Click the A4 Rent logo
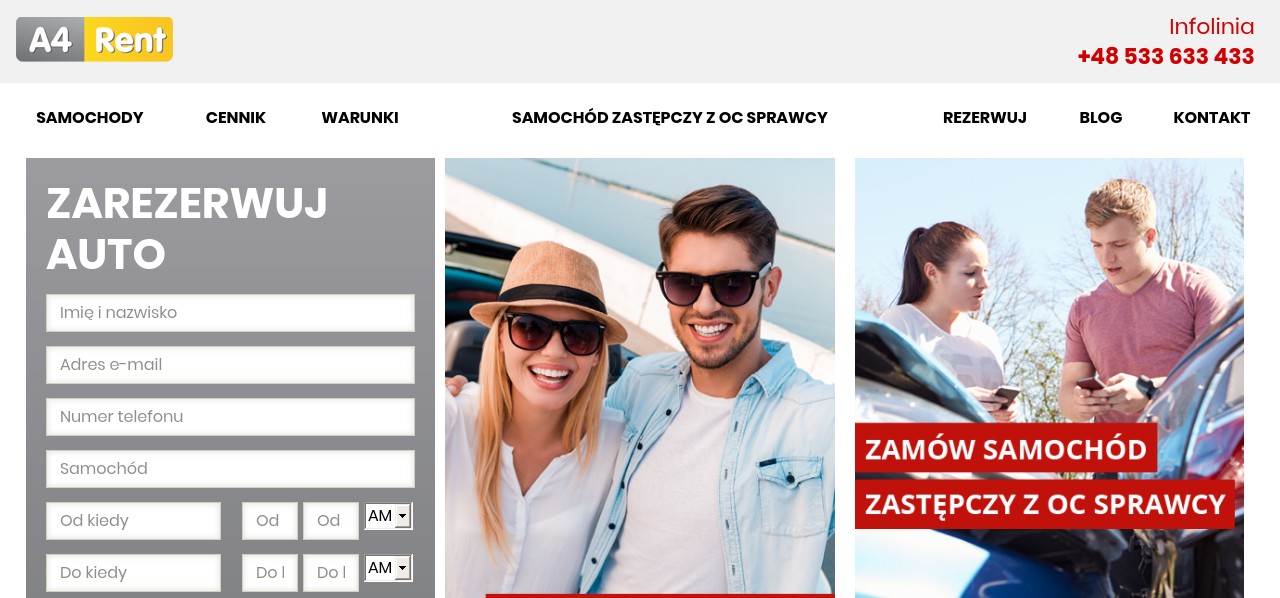The image size is (1280, 598). coord(94,39)
